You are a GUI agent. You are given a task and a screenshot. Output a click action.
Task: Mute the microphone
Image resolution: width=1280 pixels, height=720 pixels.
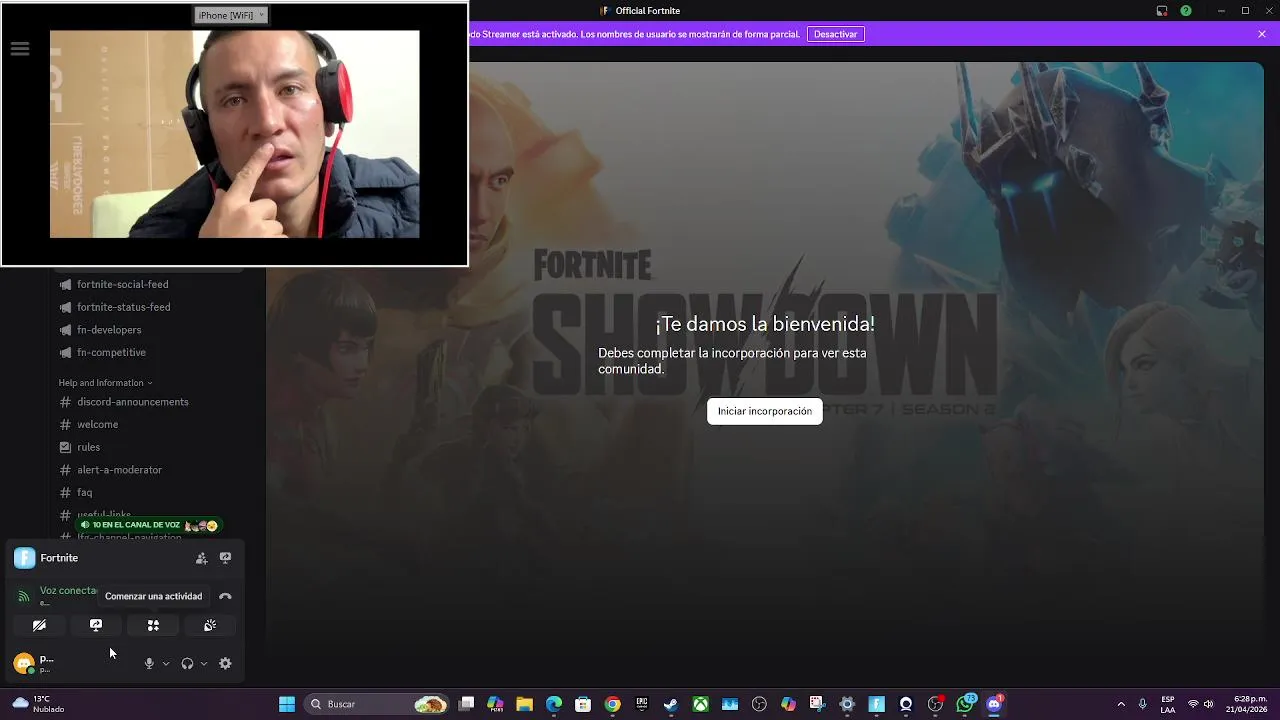[149, 663]
